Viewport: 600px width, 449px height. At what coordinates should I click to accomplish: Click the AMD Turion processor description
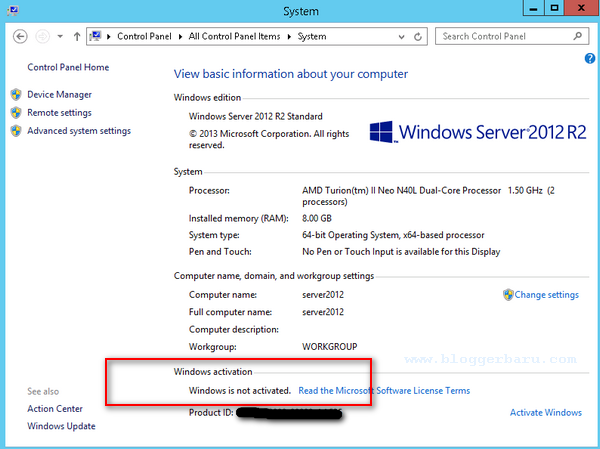pyautogui.click(x=428, y=196)
